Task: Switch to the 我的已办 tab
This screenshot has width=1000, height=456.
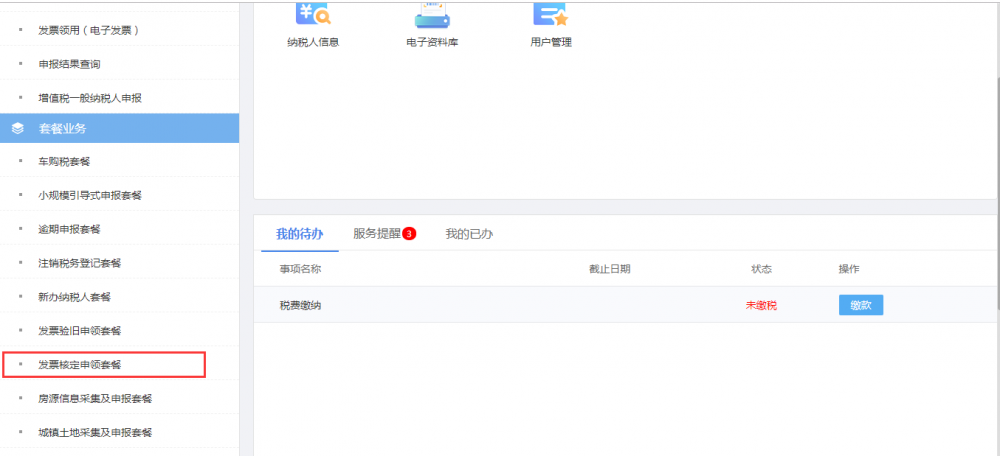Action: (469, 234)
